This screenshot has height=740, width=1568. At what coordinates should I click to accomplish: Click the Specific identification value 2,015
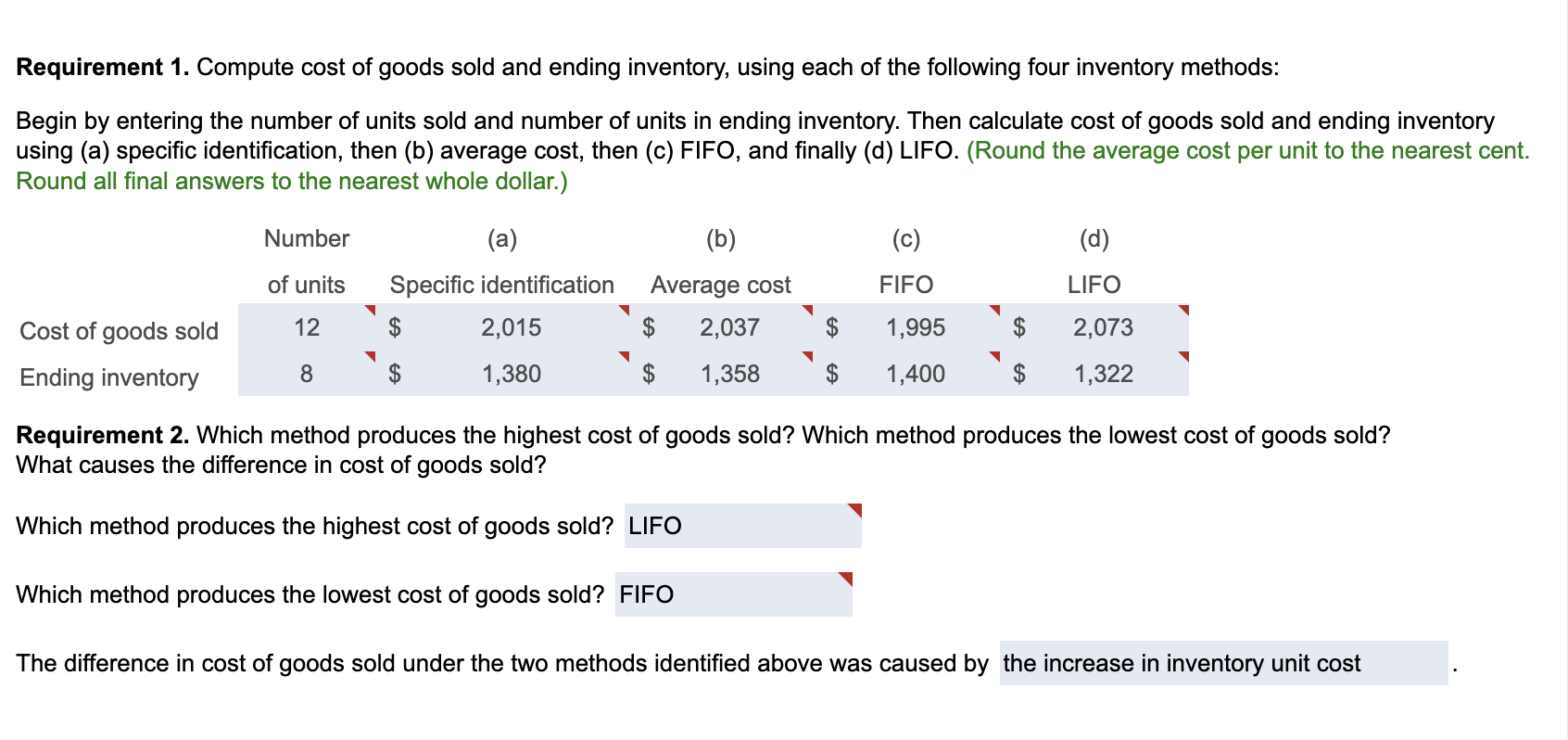[511, 327]
